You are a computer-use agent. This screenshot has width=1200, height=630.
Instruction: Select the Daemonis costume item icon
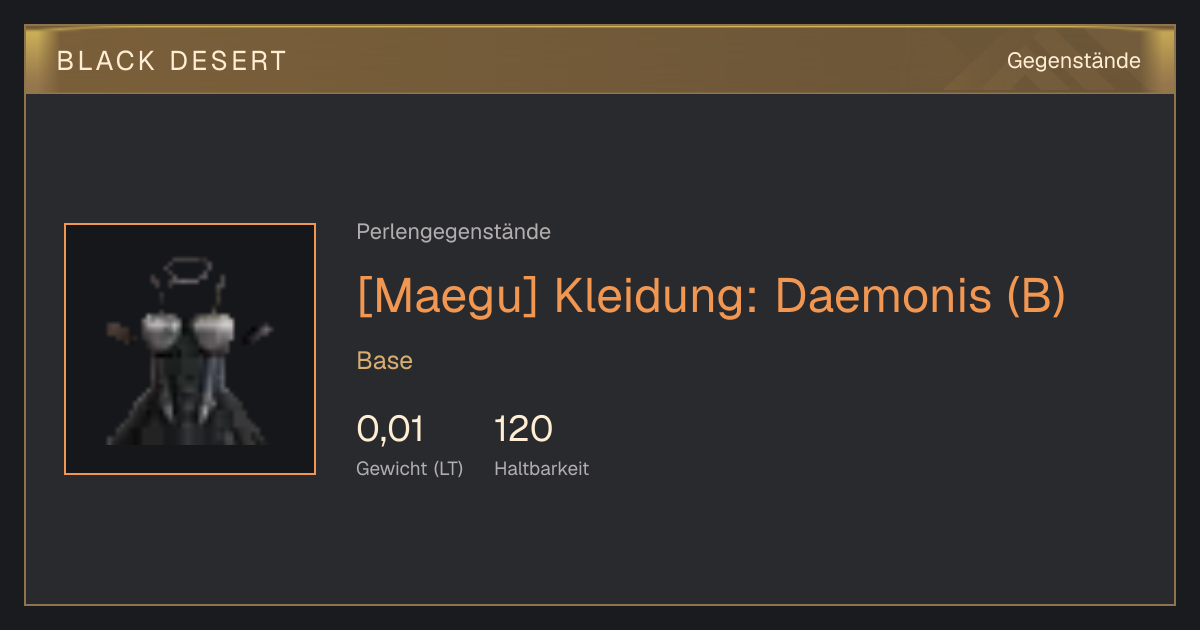pyautogui.click(x=190, y=349)
